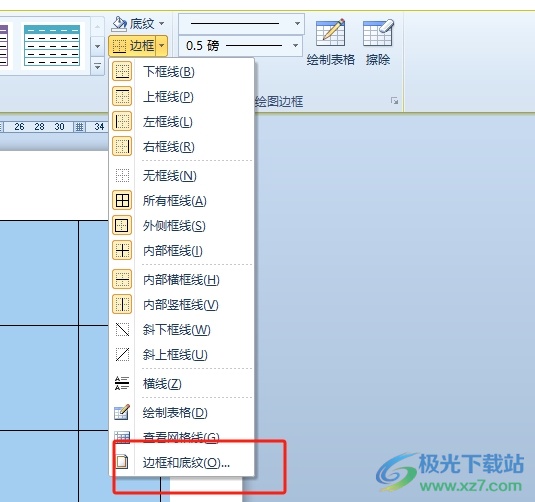Click the 内部框线 inside borders icon
535x502 pixels.
click(122, 250)
